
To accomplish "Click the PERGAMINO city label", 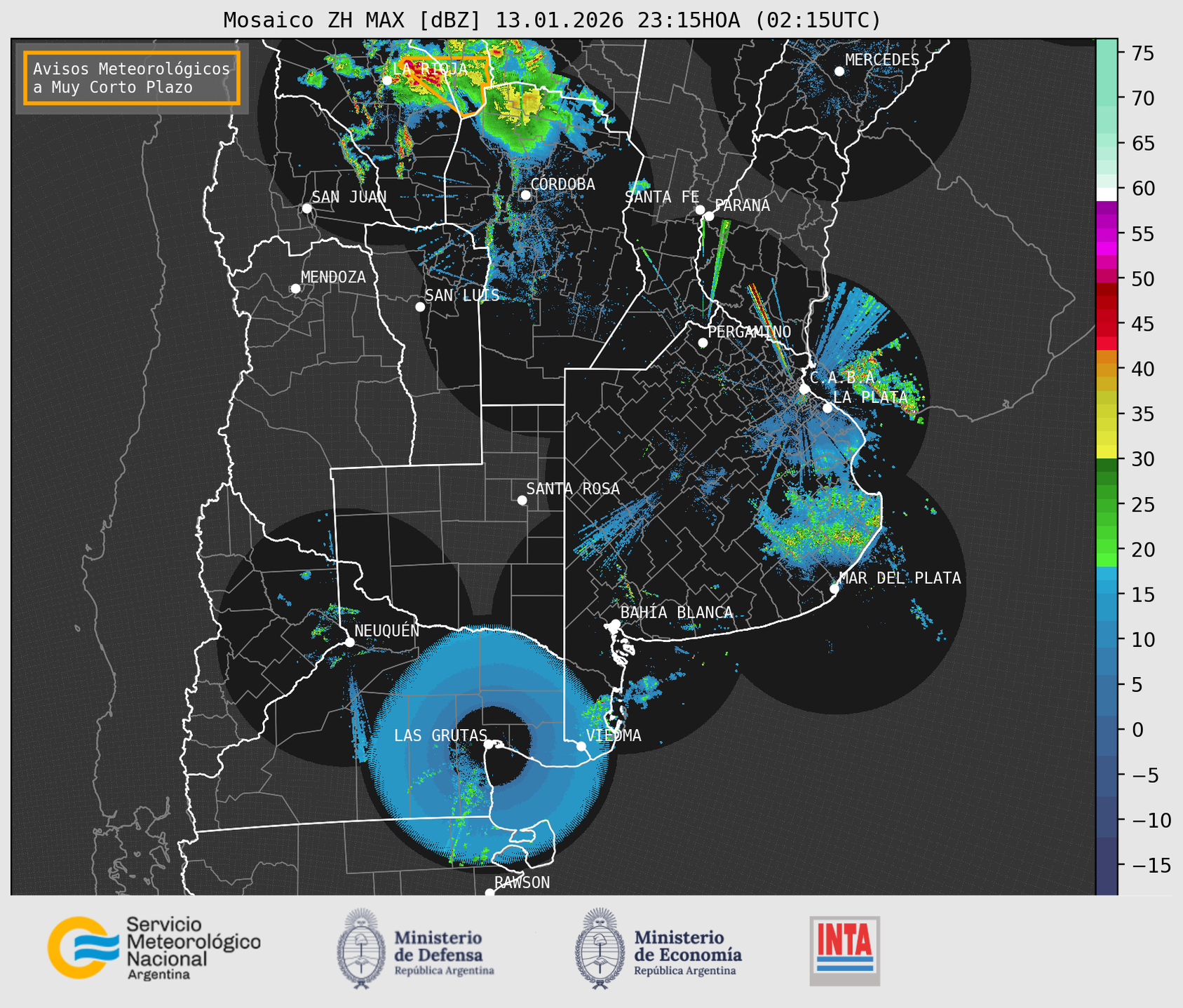I will click(x=749, y=332).
